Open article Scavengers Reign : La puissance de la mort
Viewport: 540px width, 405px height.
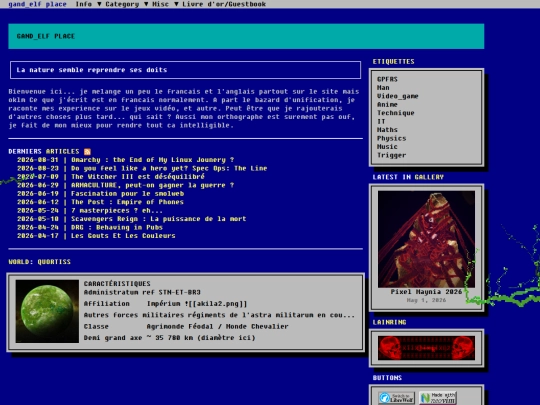(158, 219)
